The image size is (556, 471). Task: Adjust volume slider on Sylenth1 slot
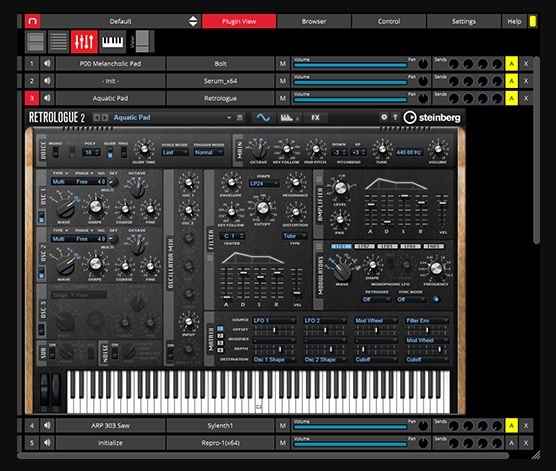click(x=350, y=427)
